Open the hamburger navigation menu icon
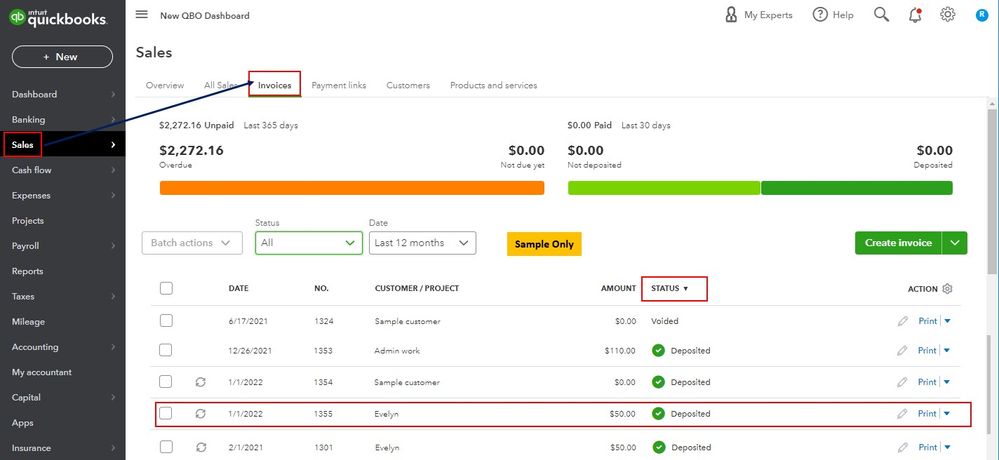 pos(141,15)
